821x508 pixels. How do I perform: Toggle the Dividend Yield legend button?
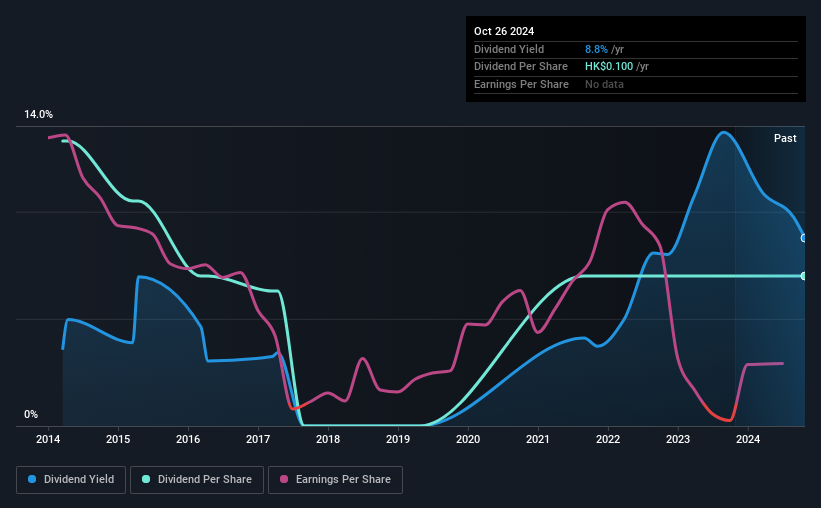coord(71,480)
